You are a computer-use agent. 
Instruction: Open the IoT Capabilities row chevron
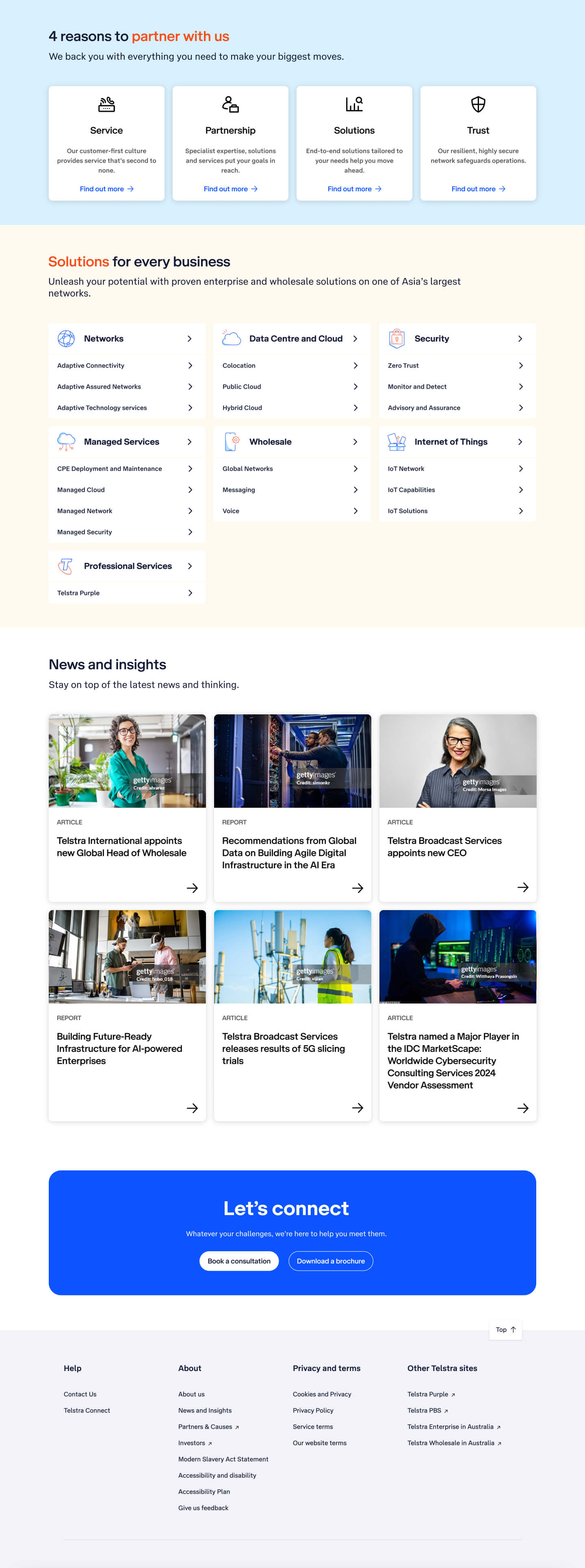[x=520, y=490]
